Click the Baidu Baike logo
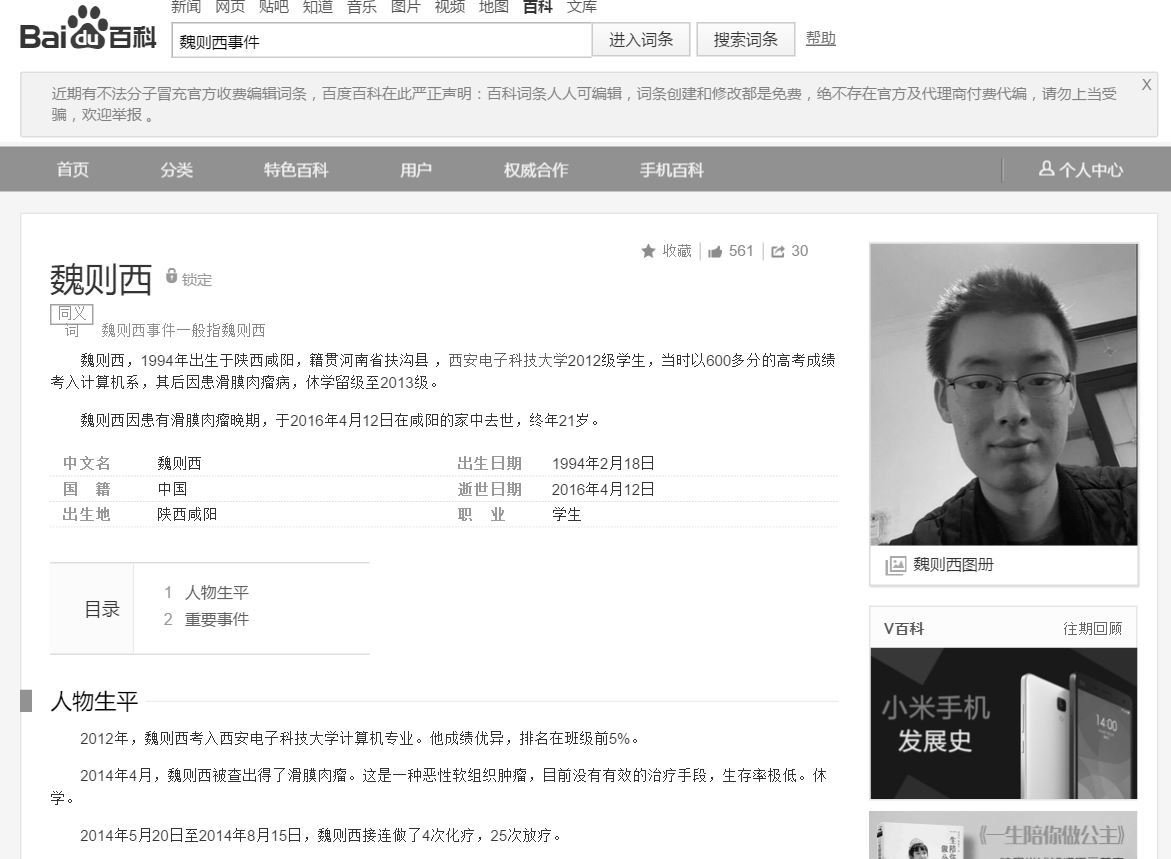The height and width of the screenshot is (859, 1171). pos(88,31)
